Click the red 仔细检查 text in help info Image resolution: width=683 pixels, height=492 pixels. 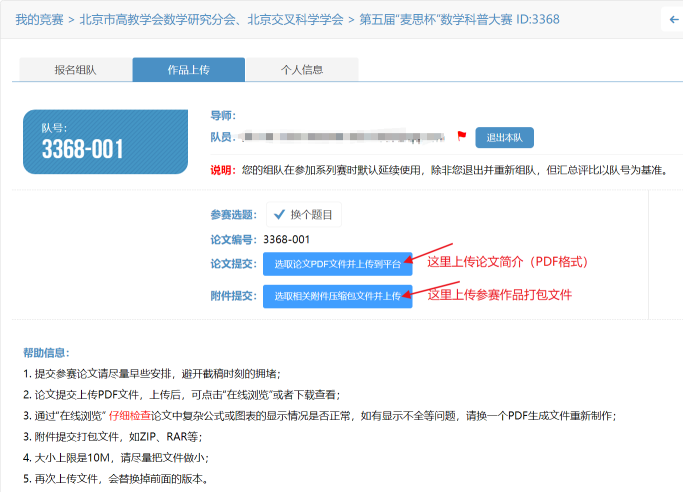pyautogui.click(x=129, y=416)
